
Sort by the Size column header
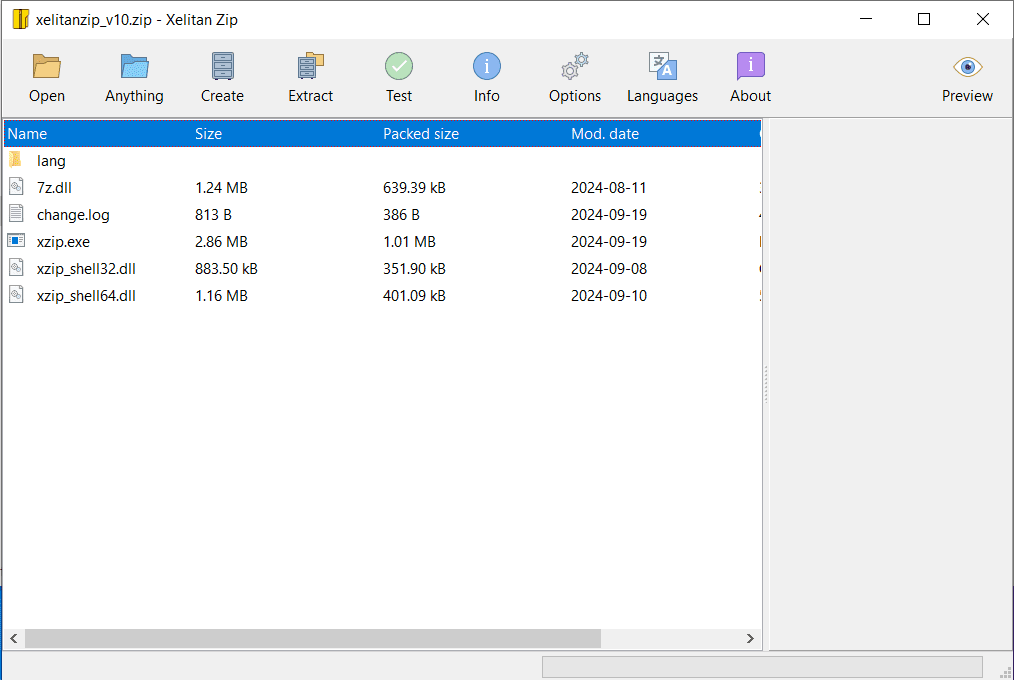tap(208, 134)
